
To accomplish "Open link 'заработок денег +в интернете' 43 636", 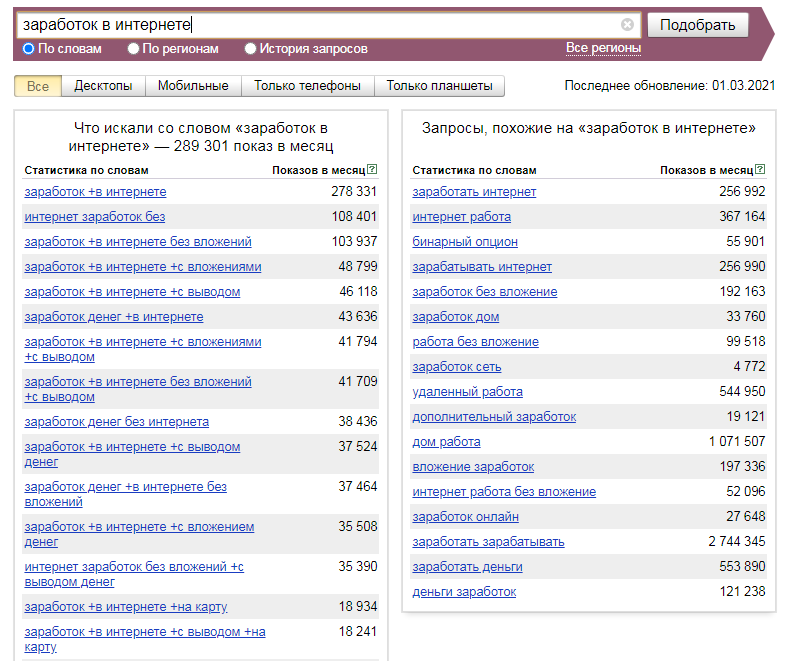I will [114, 317].
